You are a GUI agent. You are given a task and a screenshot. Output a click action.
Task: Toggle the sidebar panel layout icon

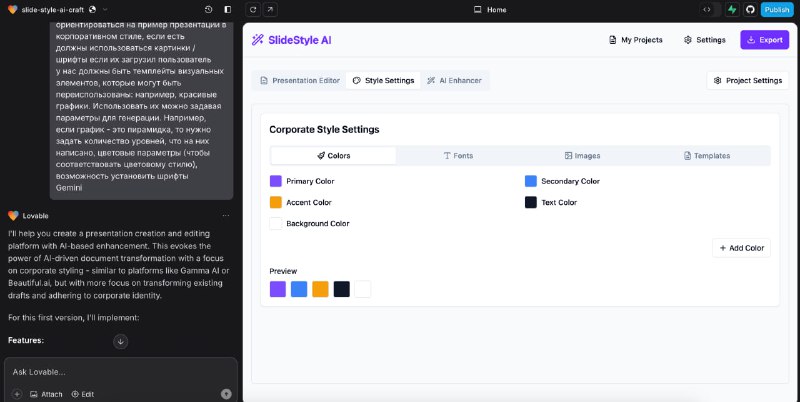click(x=228, y=9)
